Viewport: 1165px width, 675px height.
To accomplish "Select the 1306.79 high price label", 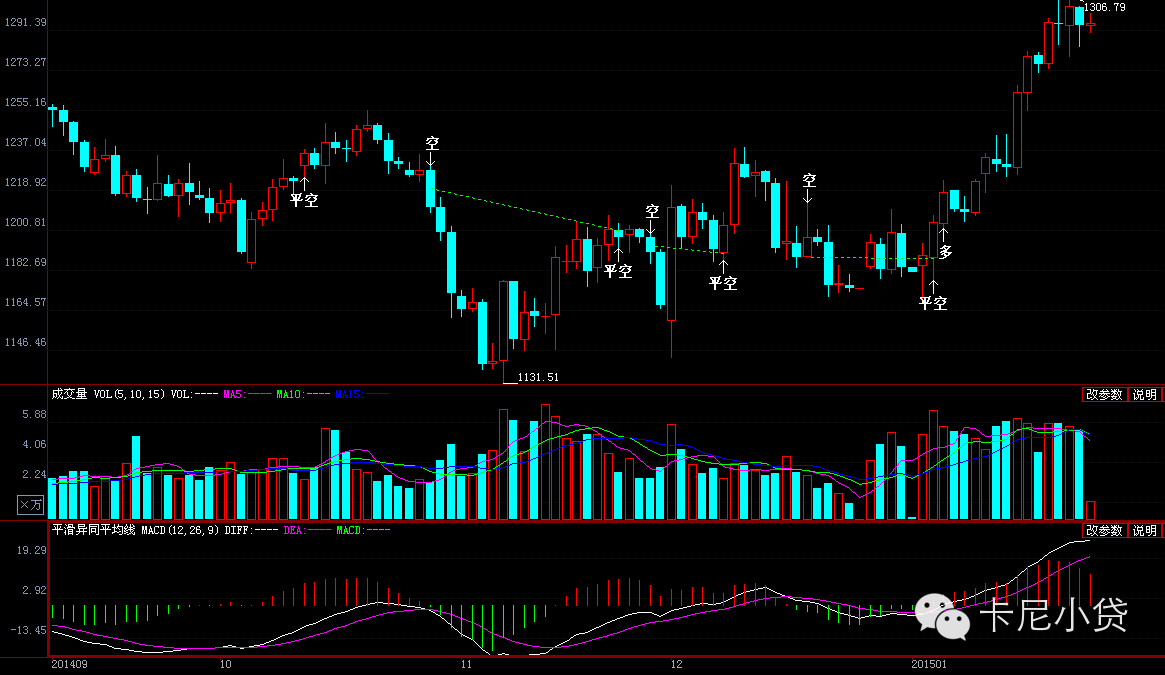I will (x=1105, y=7).
